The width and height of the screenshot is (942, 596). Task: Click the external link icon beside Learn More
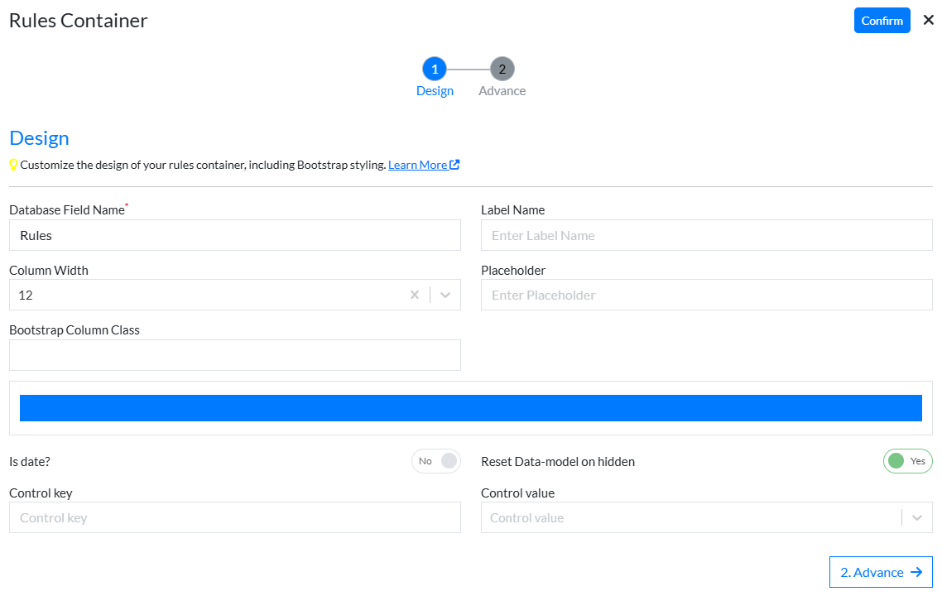pos(455,165)
